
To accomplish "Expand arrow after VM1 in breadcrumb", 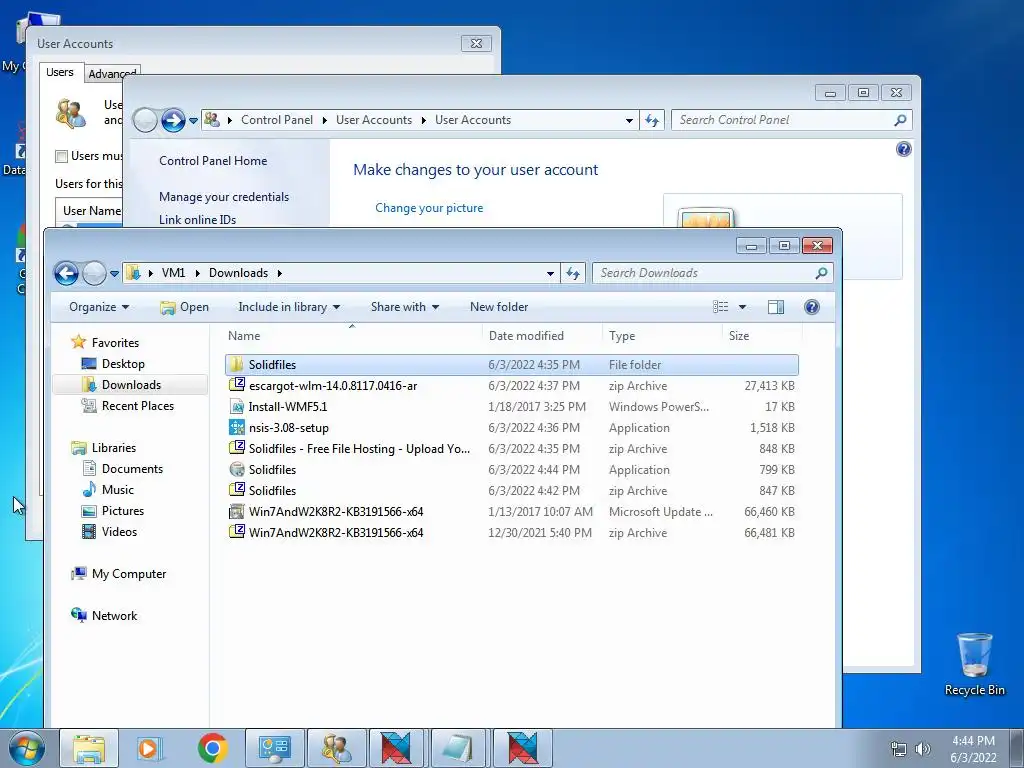I will pyautogui.click(x=197, y=273).
